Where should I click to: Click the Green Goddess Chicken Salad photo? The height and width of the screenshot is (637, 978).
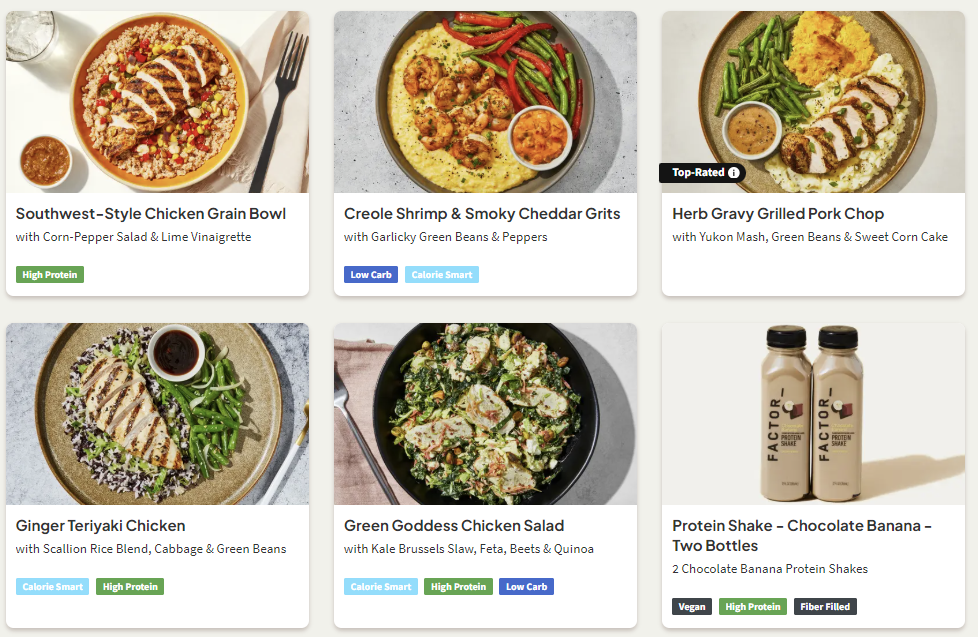click(x=485, y=413)
